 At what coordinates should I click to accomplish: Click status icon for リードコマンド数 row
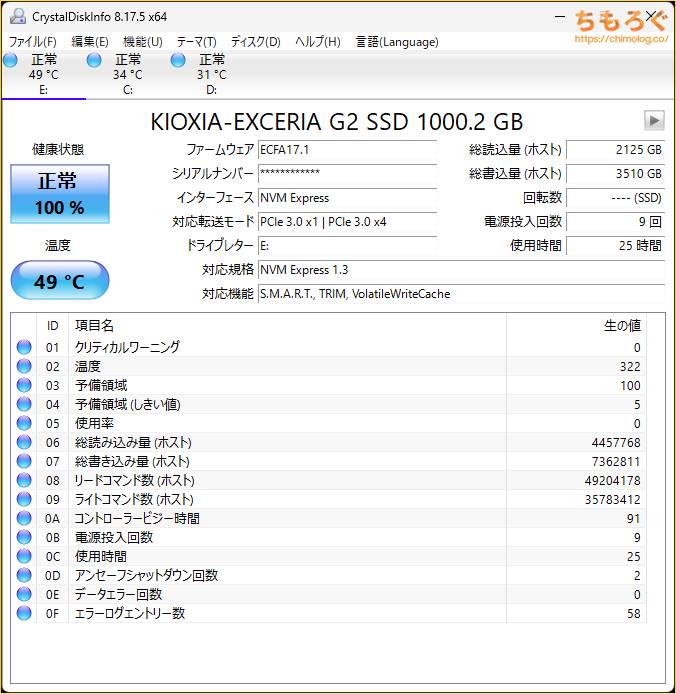point(24,480)
